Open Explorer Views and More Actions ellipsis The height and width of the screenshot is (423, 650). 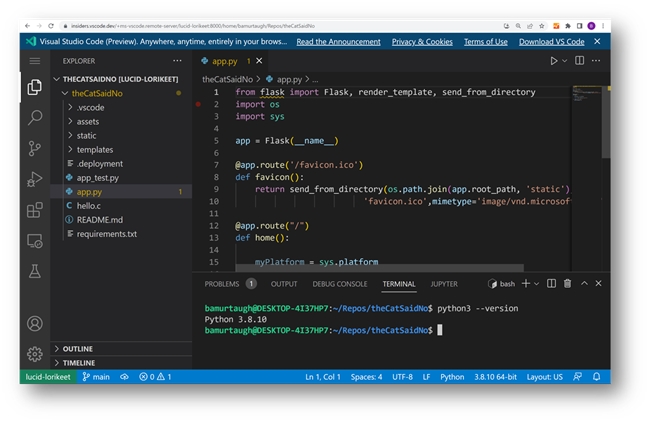click(177, 61)
